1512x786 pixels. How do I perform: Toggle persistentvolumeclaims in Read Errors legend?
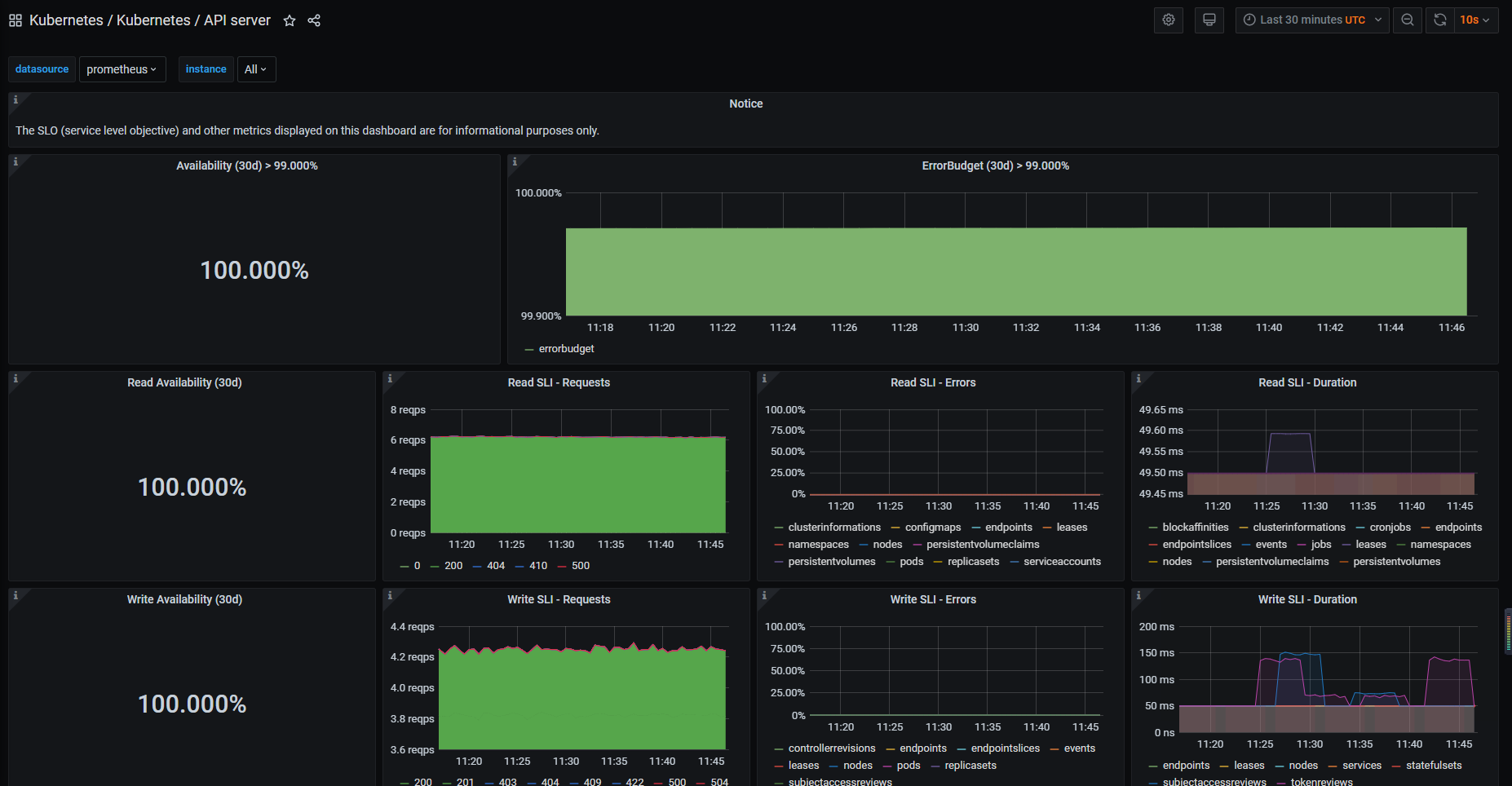[x=983, y=545]
